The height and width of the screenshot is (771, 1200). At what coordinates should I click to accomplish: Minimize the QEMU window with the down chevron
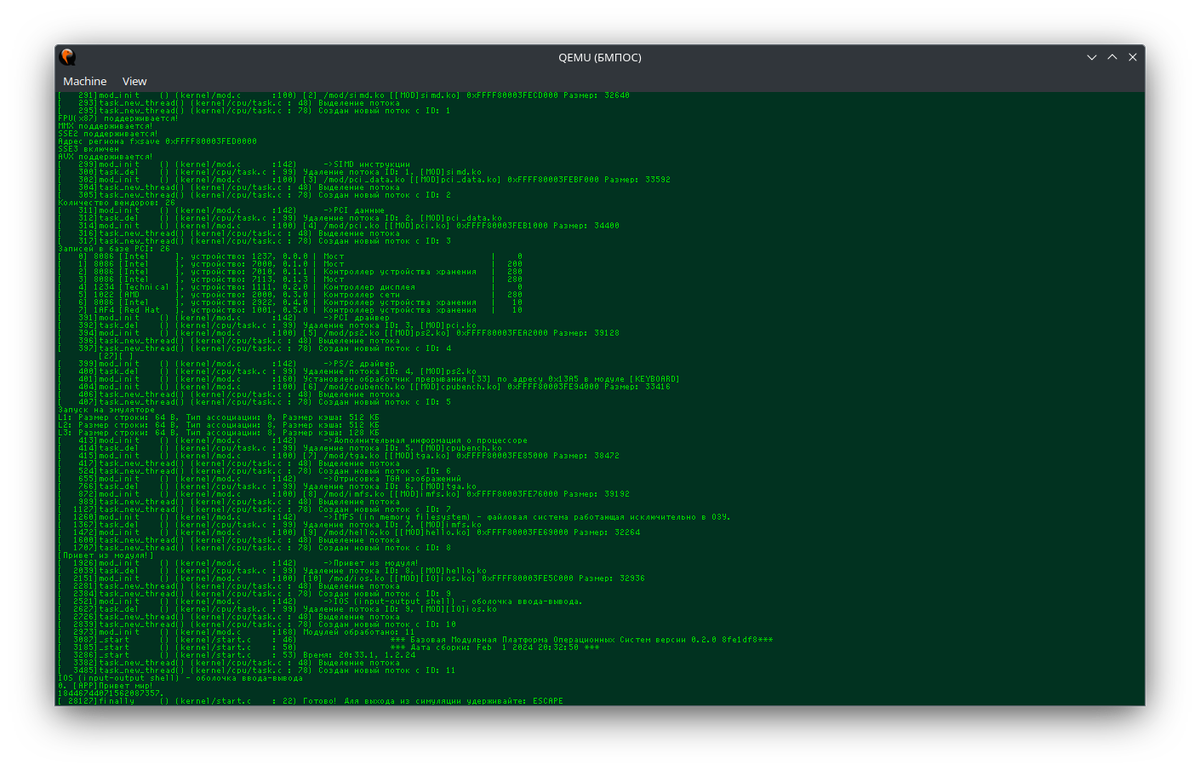1092,57
